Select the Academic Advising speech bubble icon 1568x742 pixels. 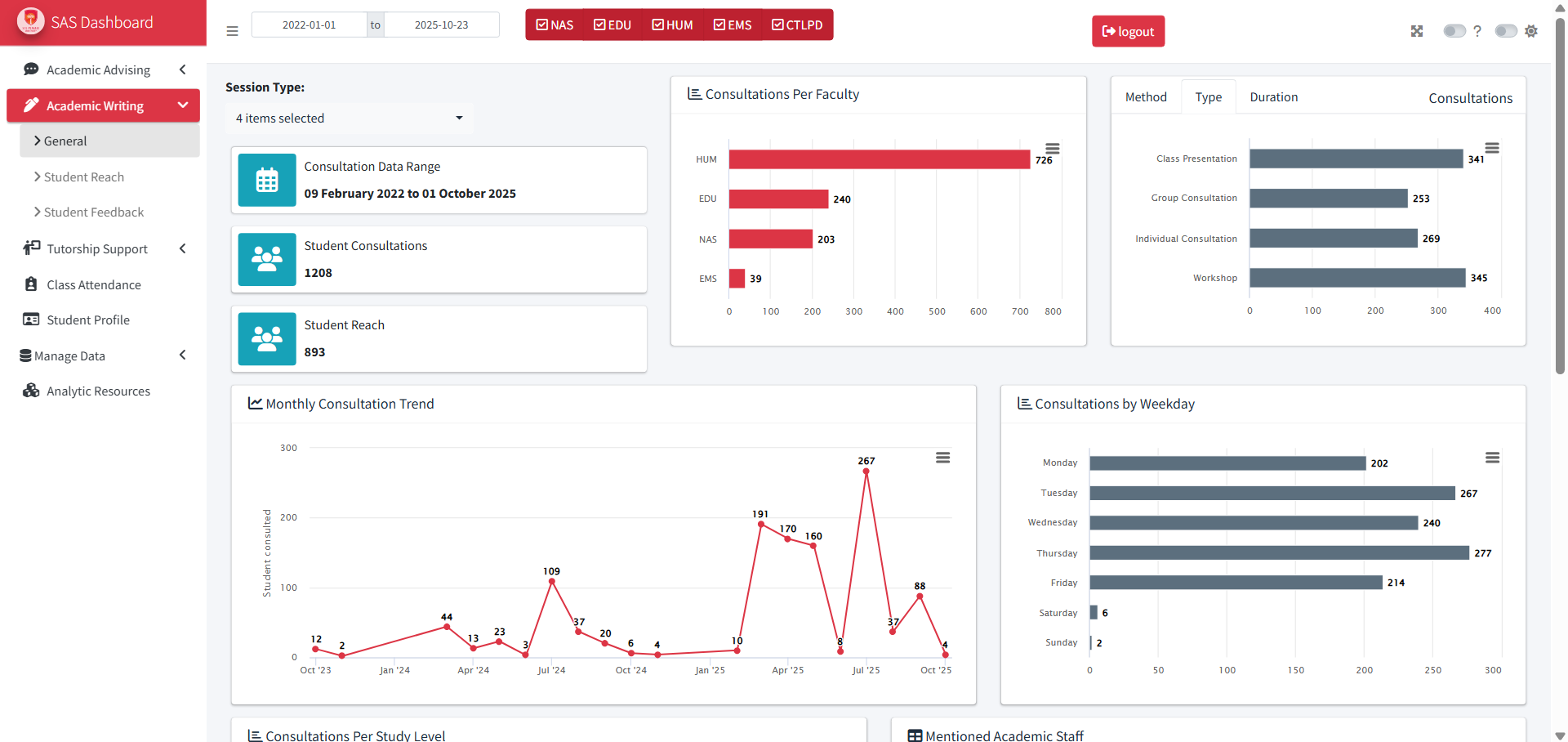[x=31, y=69]
